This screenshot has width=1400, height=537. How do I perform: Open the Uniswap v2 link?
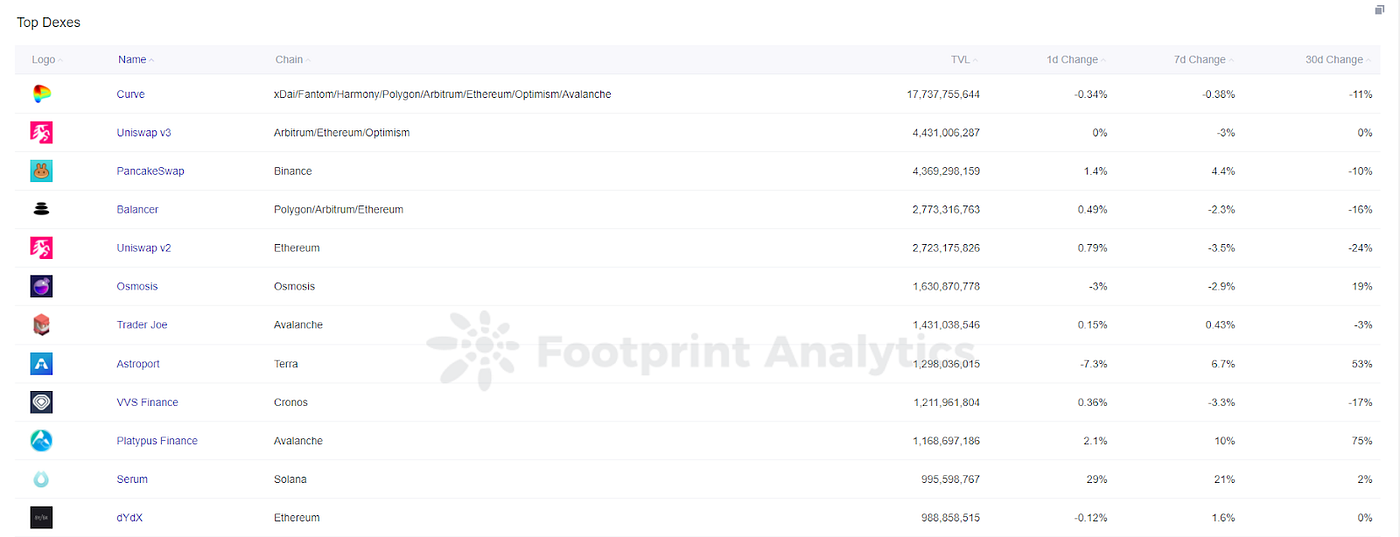pos(144,248)
